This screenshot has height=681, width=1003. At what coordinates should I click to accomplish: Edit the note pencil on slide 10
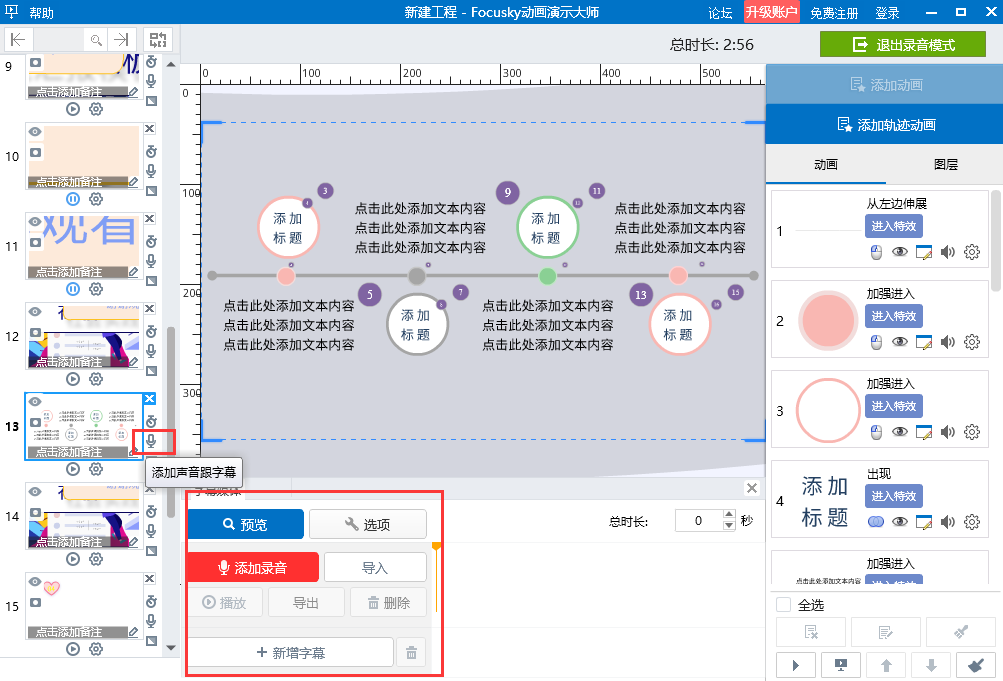pyautogui.click(x=133, y=182)
